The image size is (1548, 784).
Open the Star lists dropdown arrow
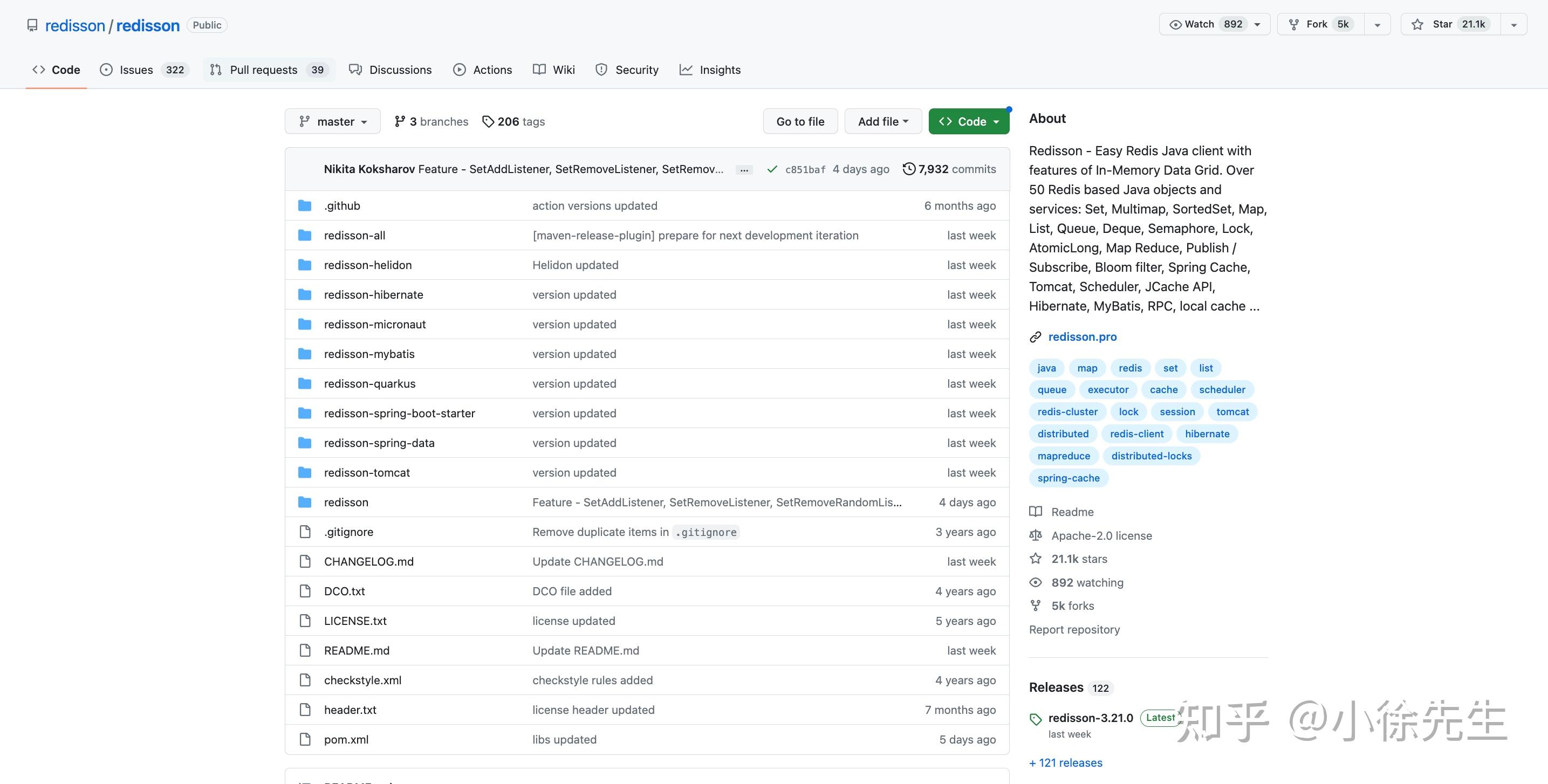[1513, 25]
